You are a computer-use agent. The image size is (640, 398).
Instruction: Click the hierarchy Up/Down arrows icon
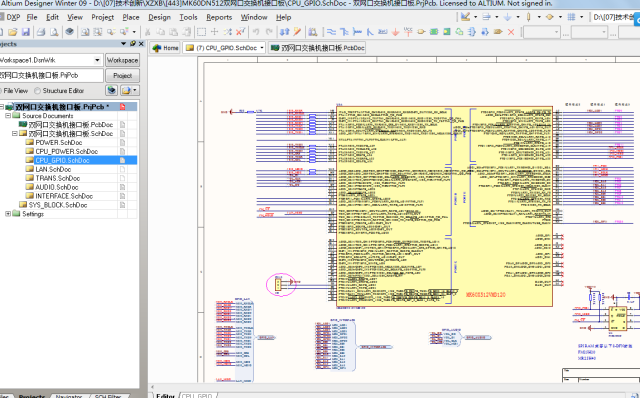[284, 32]
